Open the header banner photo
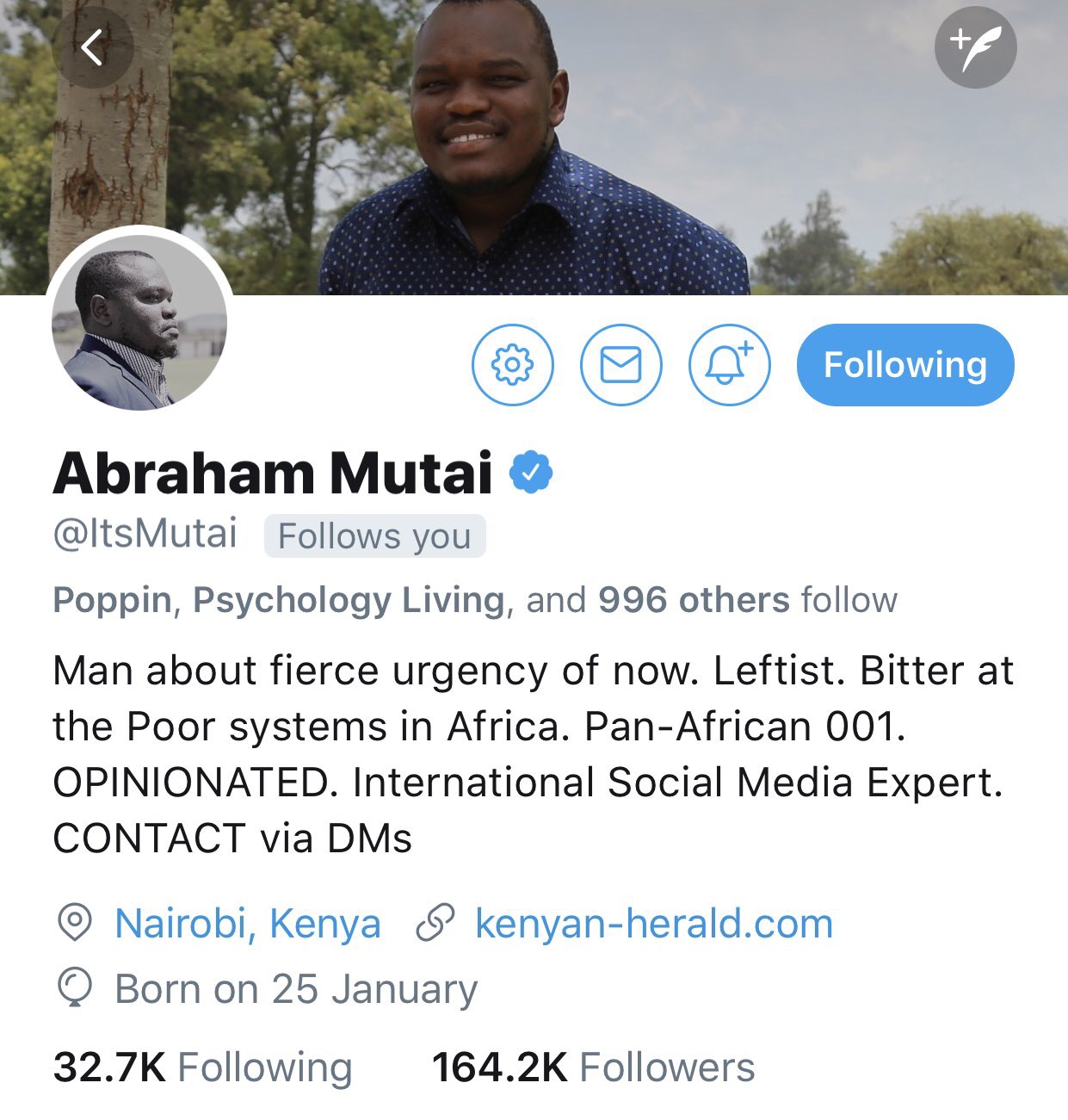1068x1120 pixels. 534,147
